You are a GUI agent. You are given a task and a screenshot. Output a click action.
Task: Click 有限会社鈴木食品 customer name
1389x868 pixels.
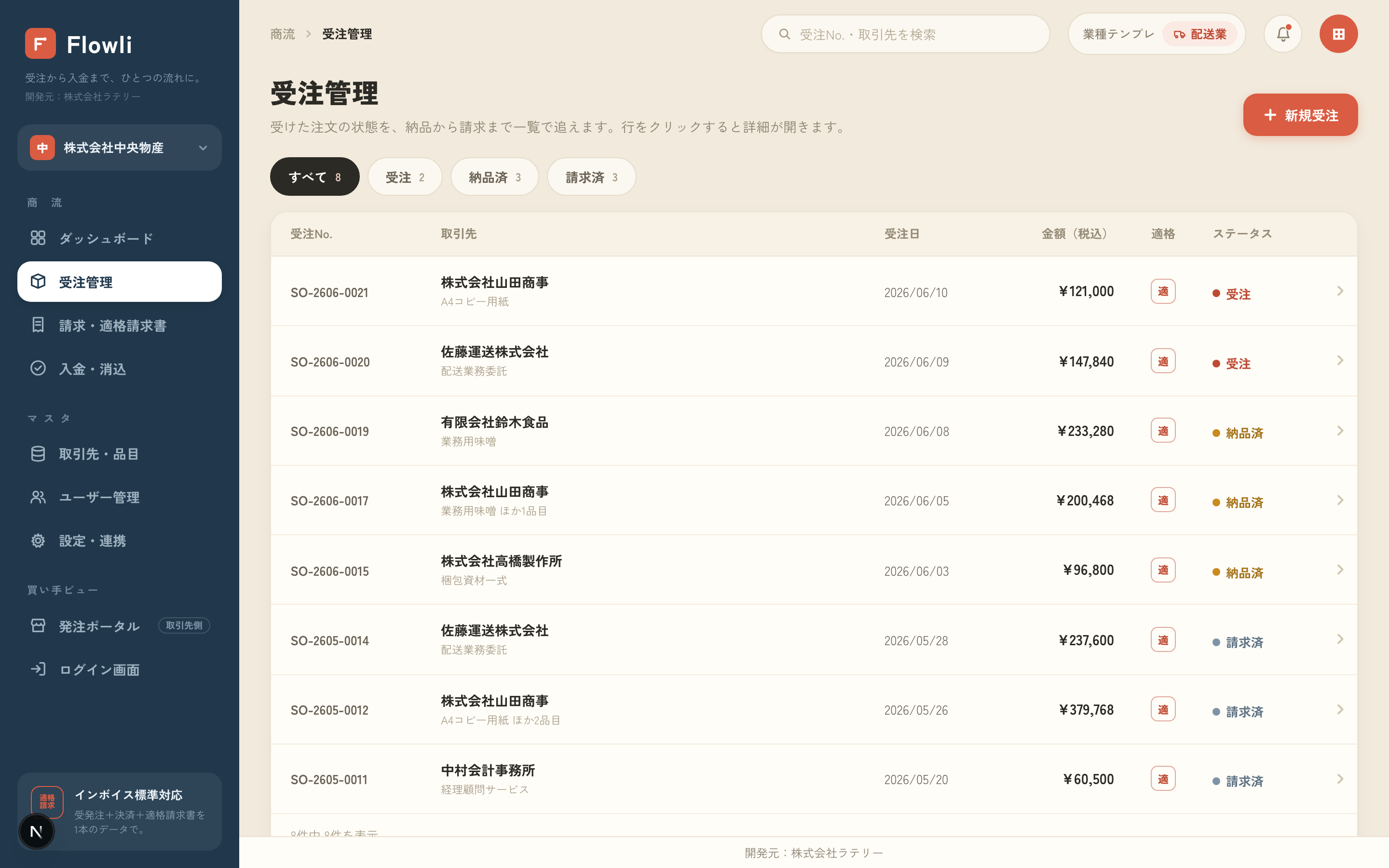[494, 422]
